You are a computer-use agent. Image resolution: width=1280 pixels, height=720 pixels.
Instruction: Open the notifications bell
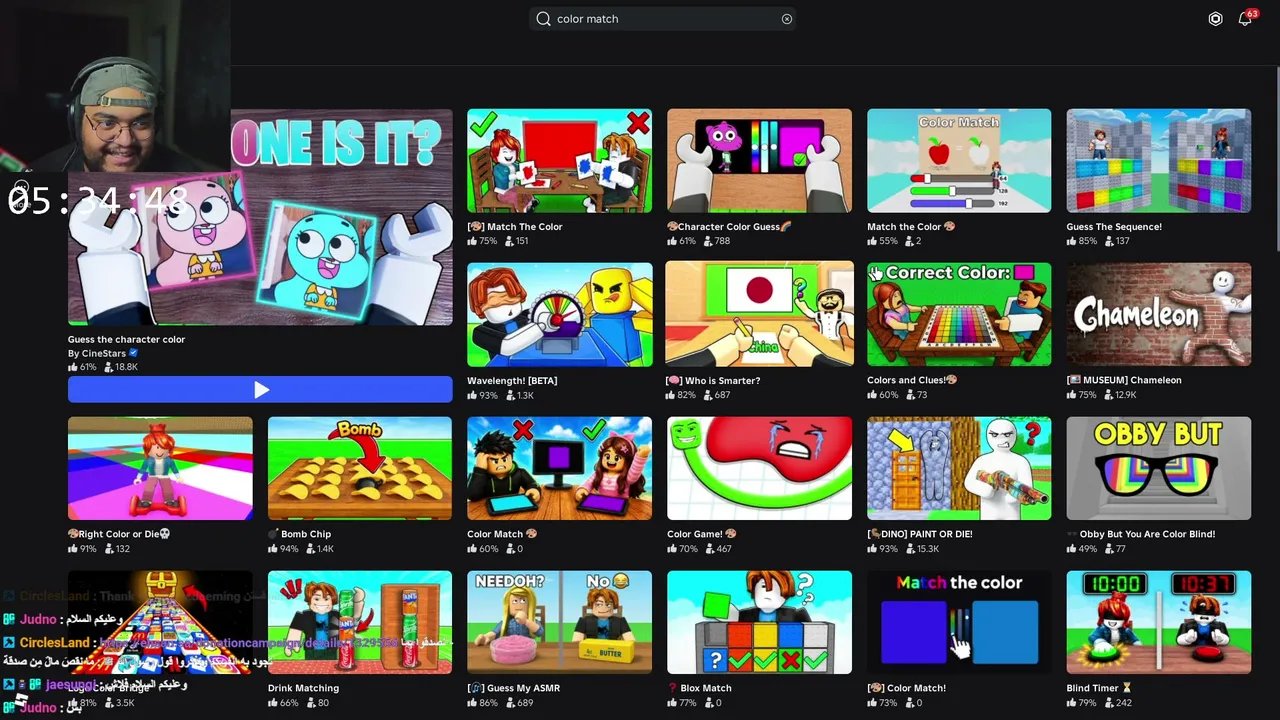[1245, 19]
